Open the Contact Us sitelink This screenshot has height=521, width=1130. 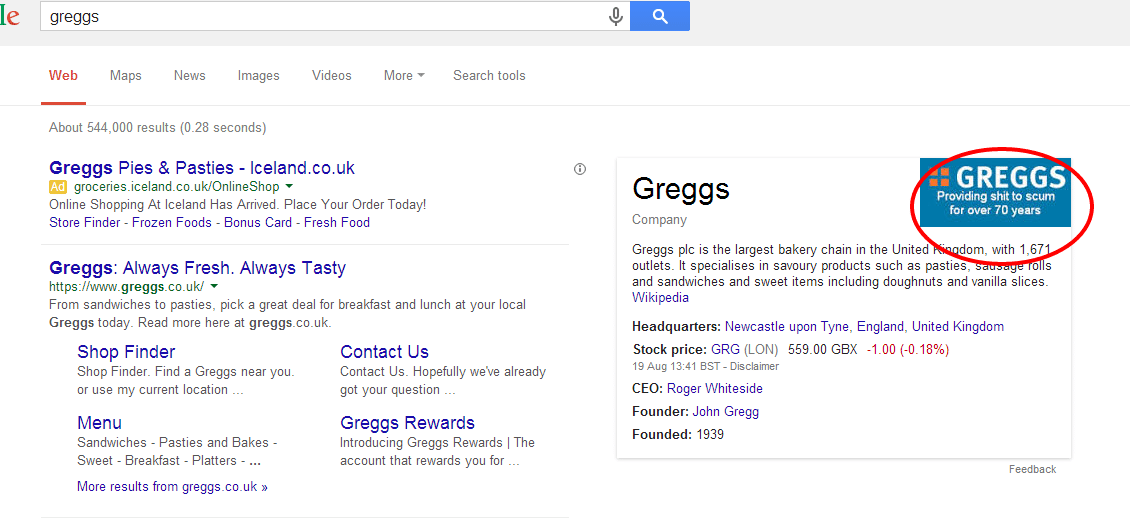click(384, 352)
